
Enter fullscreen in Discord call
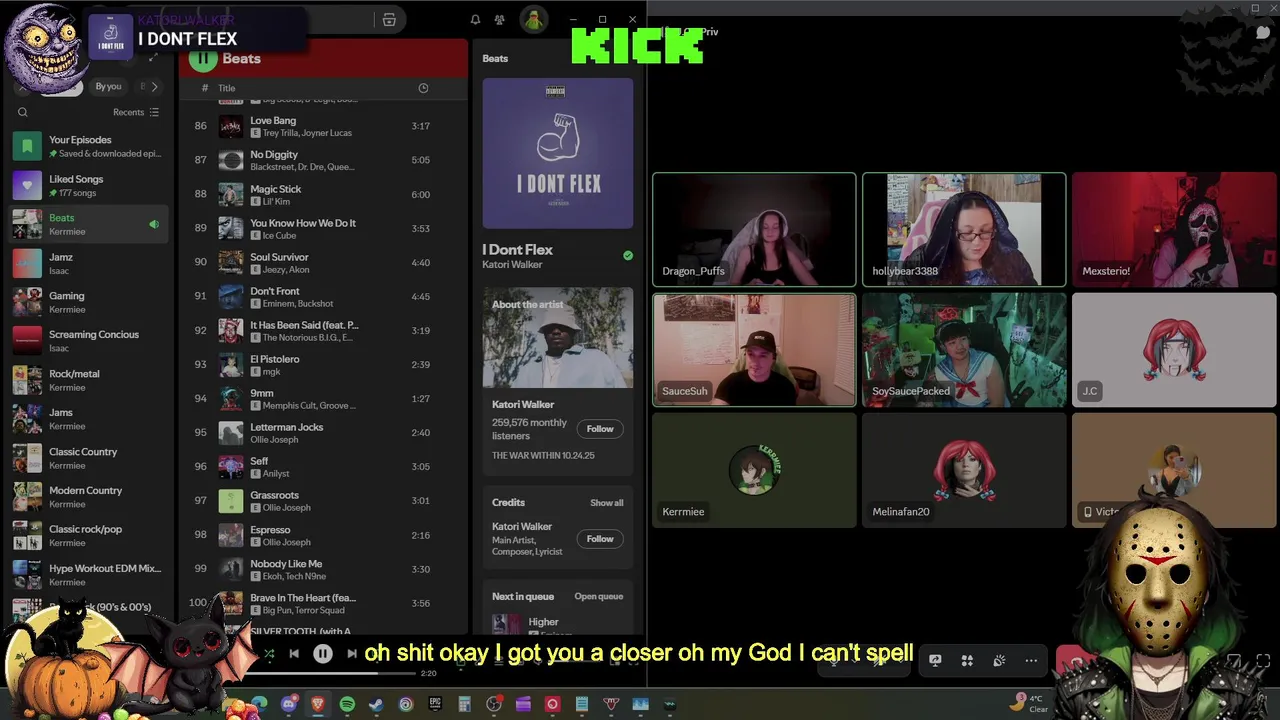1263,660
